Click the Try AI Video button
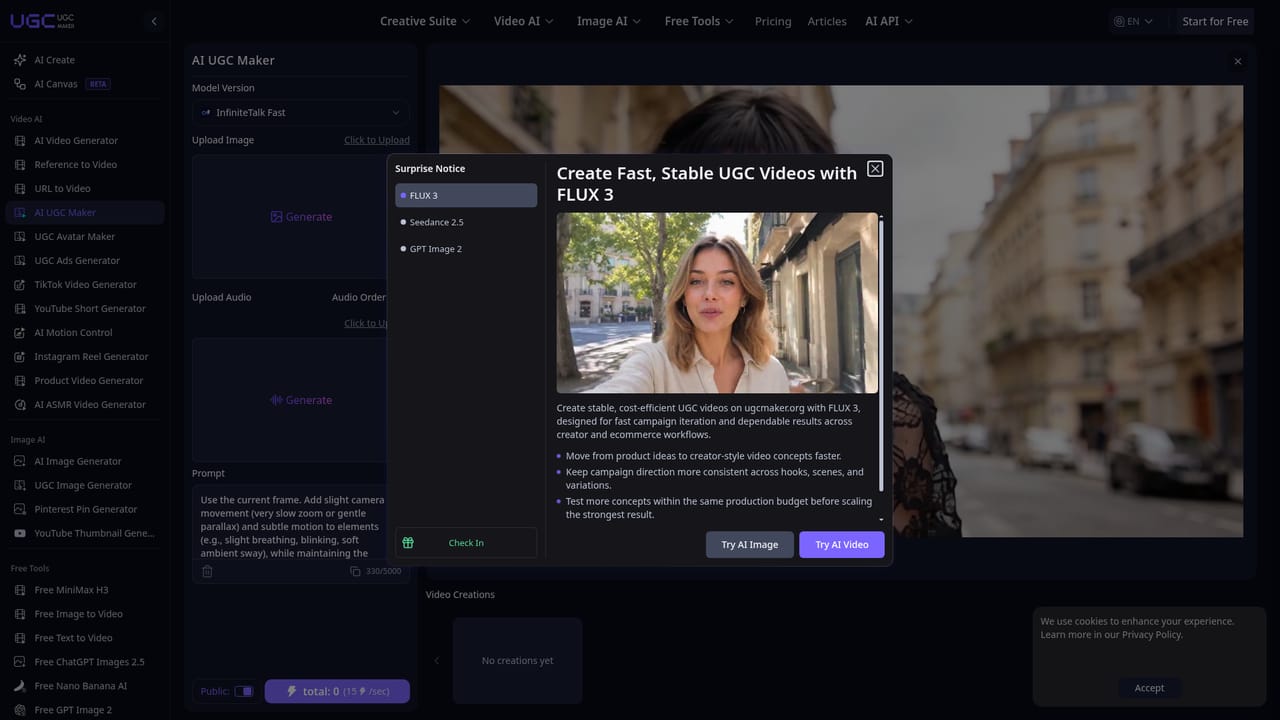This screenshot has height=720, width=1280. (842, 544)
